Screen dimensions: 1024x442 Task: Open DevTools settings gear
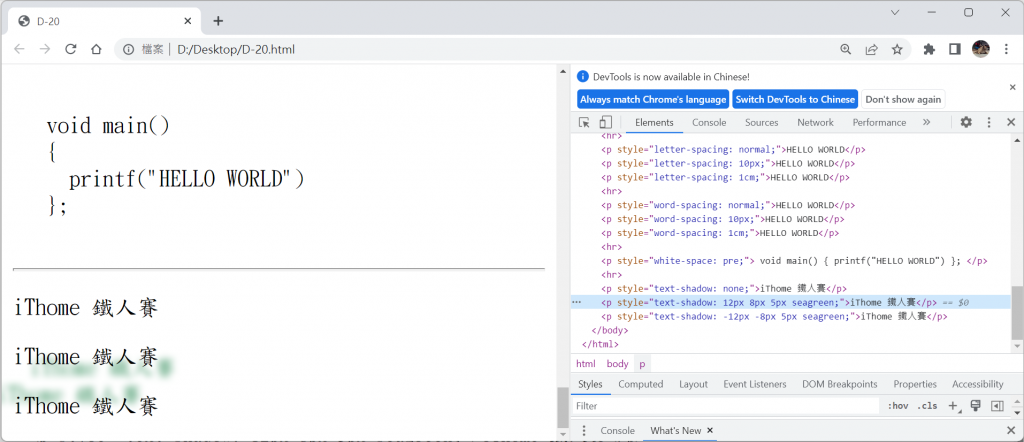966,122
